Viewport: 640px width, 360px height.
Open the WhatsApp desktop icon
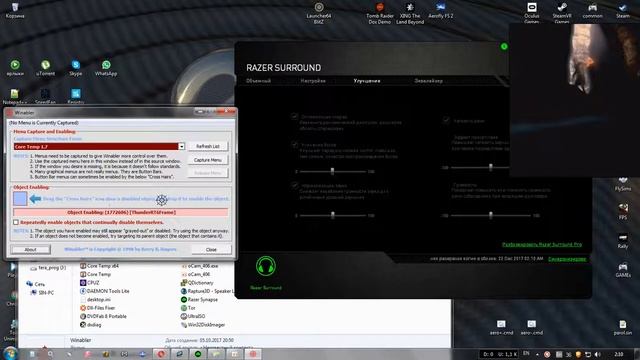click(x=106, y=68)
